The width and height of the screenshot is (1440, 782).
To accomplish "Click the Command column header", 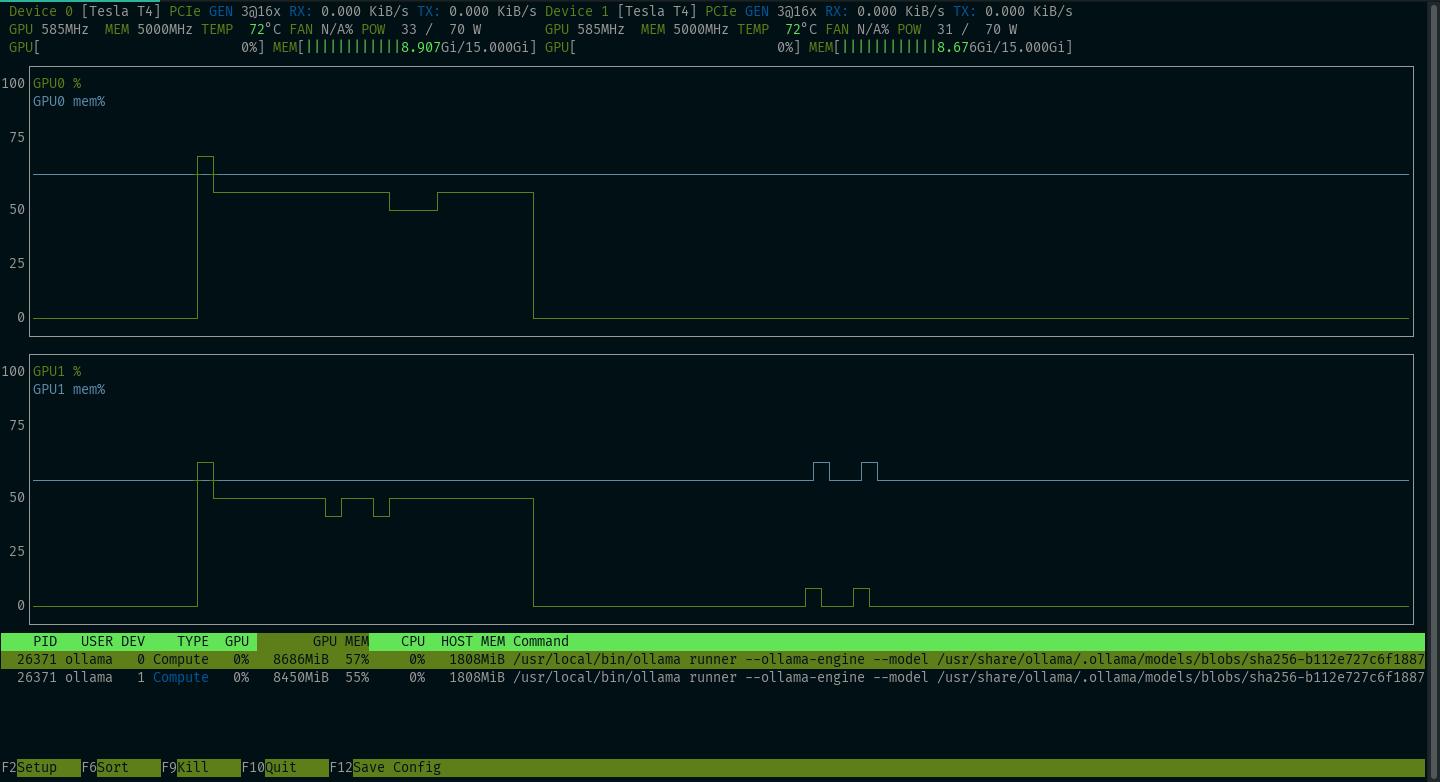I will click(x=540, y=641).
